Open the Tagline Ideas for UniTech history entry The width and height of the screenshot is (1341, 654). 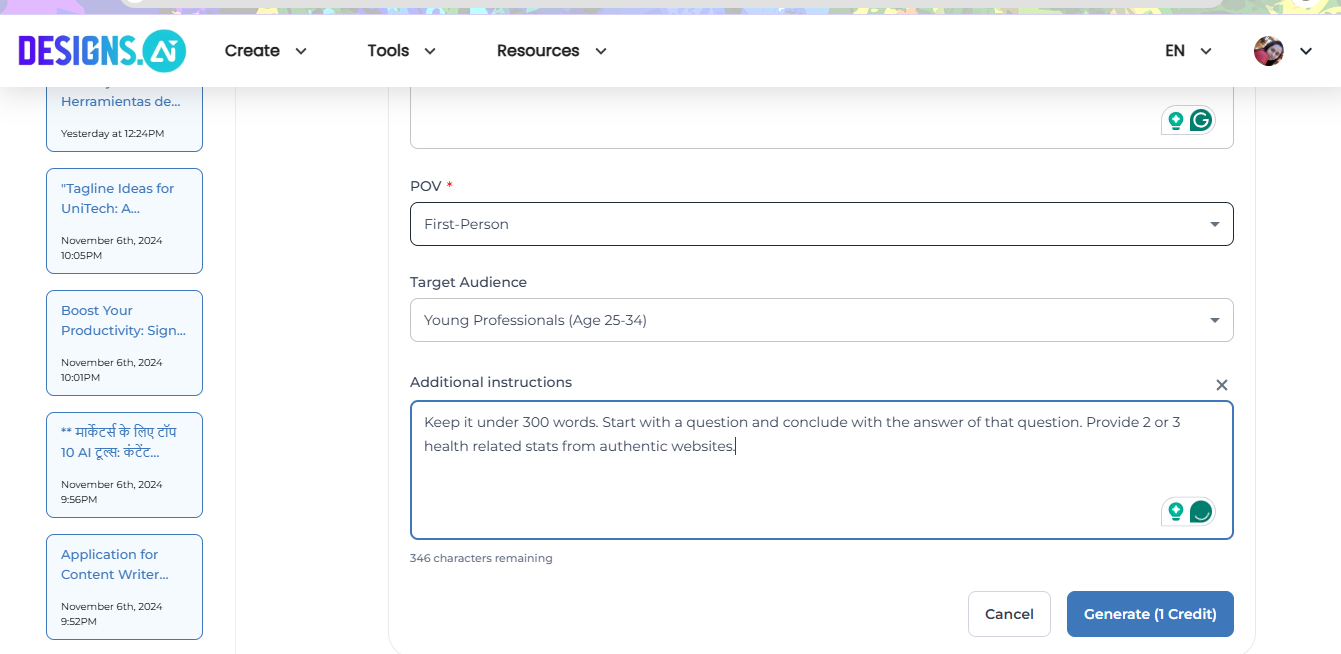(124, 220)
